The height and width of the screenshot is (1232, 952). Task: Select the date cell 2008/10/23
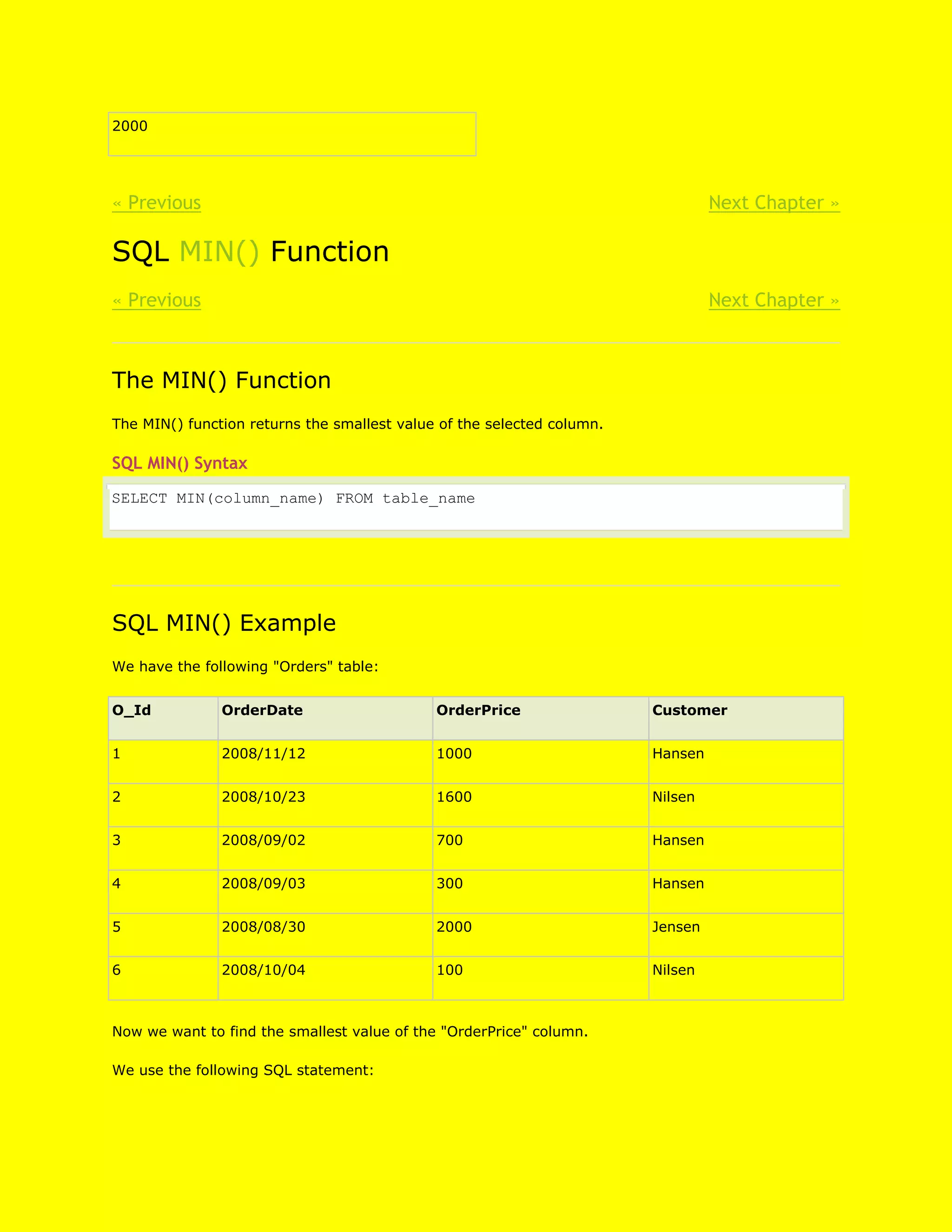[325, 805]
